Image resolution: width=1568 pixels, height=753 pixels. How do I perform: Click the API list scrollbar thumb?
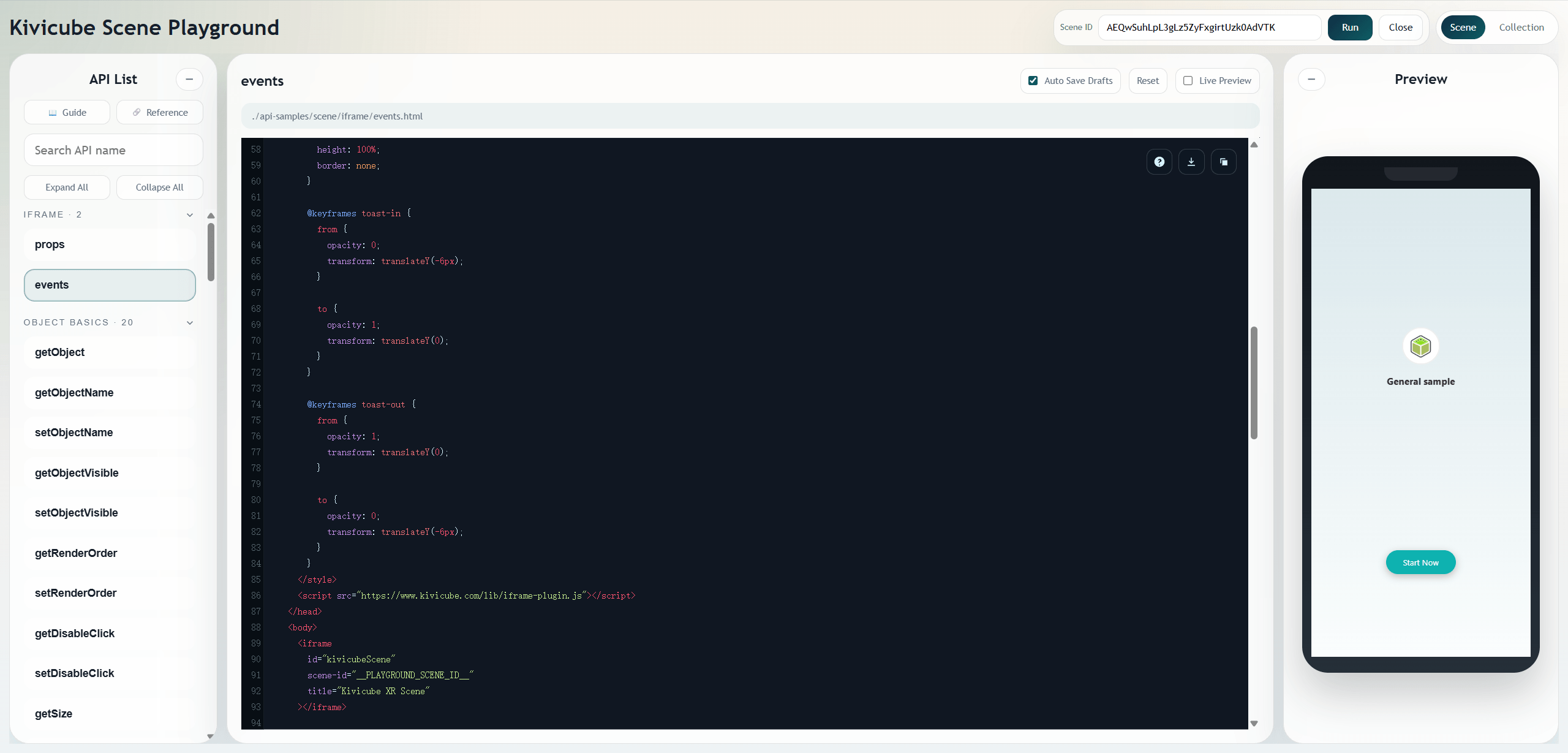[x=211, y=252]
